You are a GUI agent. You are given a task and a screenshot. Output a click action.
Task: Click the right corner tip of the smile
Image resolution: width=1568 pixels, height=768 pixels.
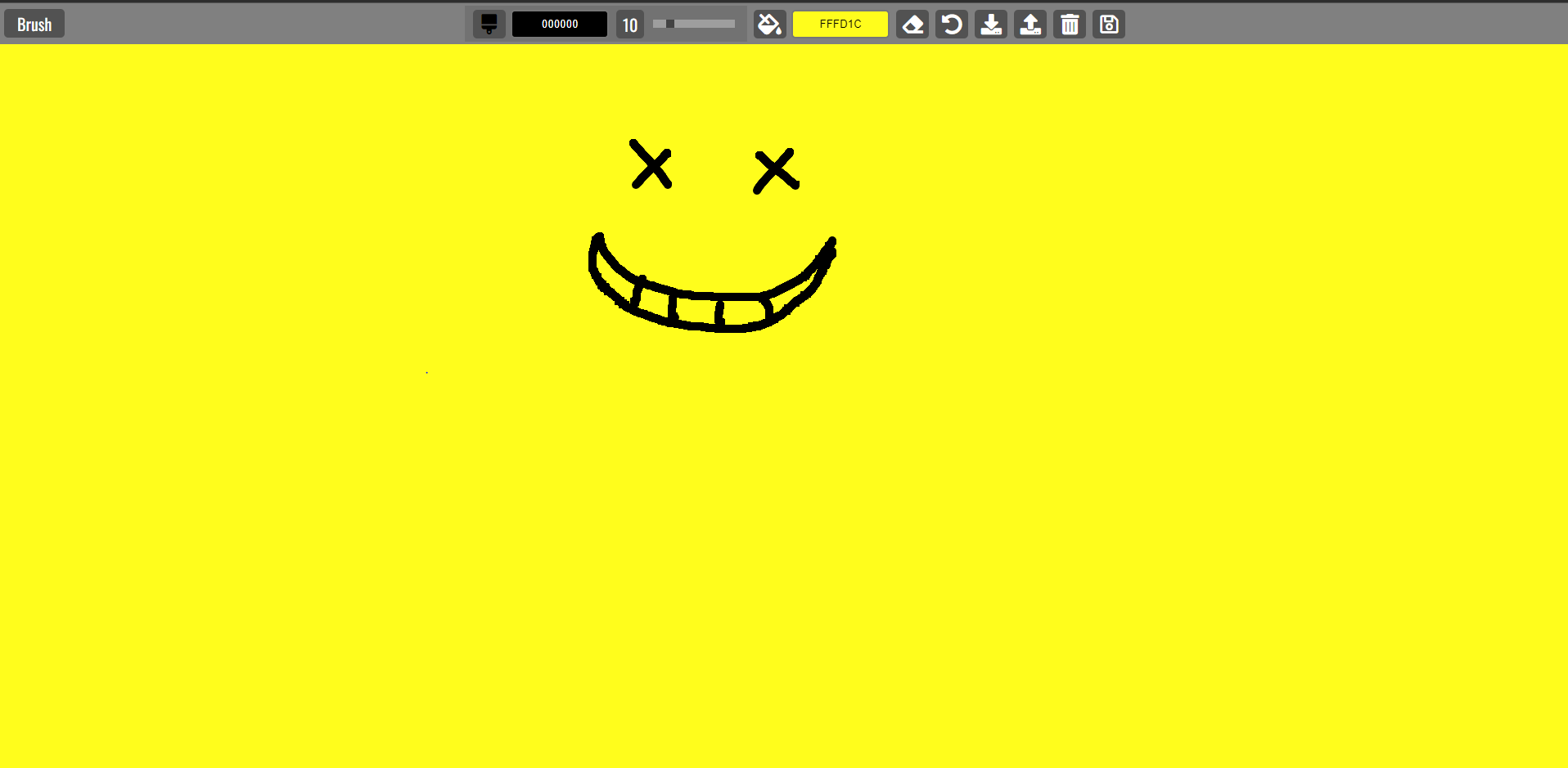pyautogui.click(x=832, y=241)
